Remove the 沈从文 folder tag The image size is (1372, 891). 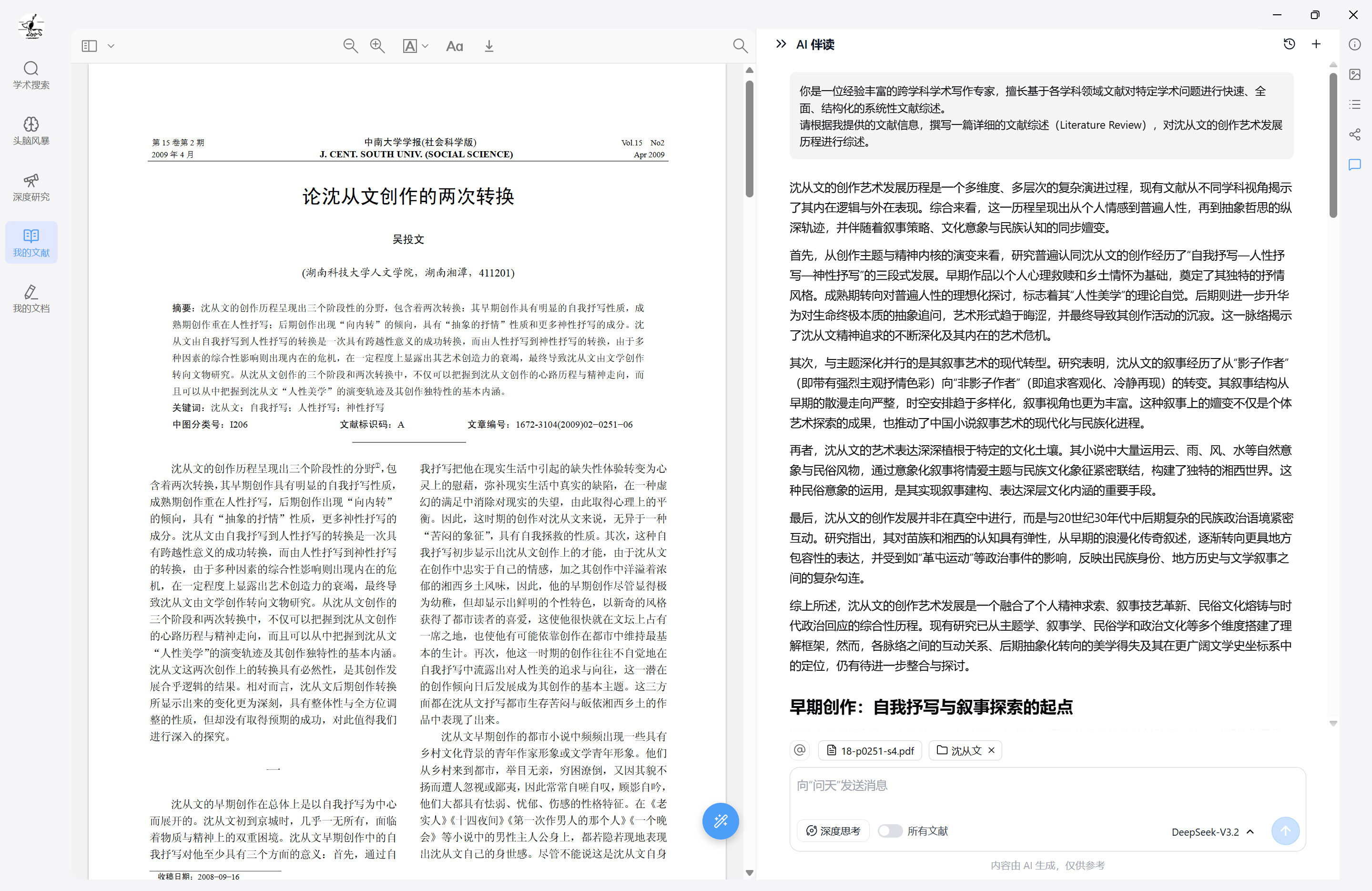point(992,750)
